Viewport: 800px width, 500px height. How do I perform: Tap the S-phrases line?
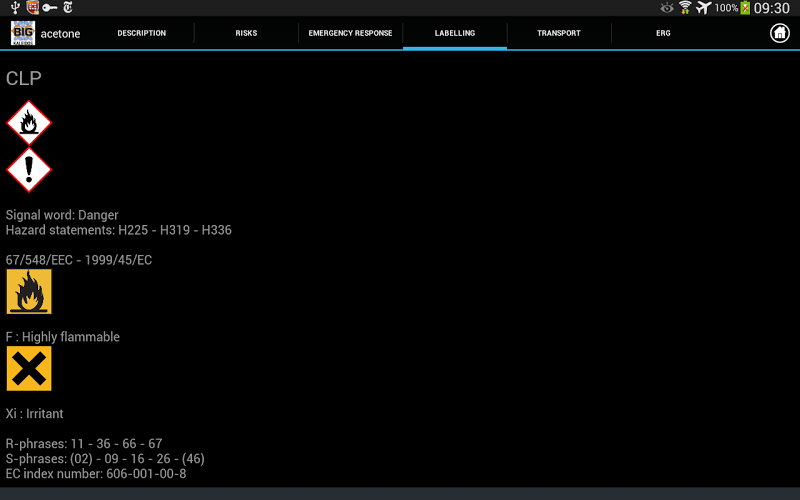[105, 459]
